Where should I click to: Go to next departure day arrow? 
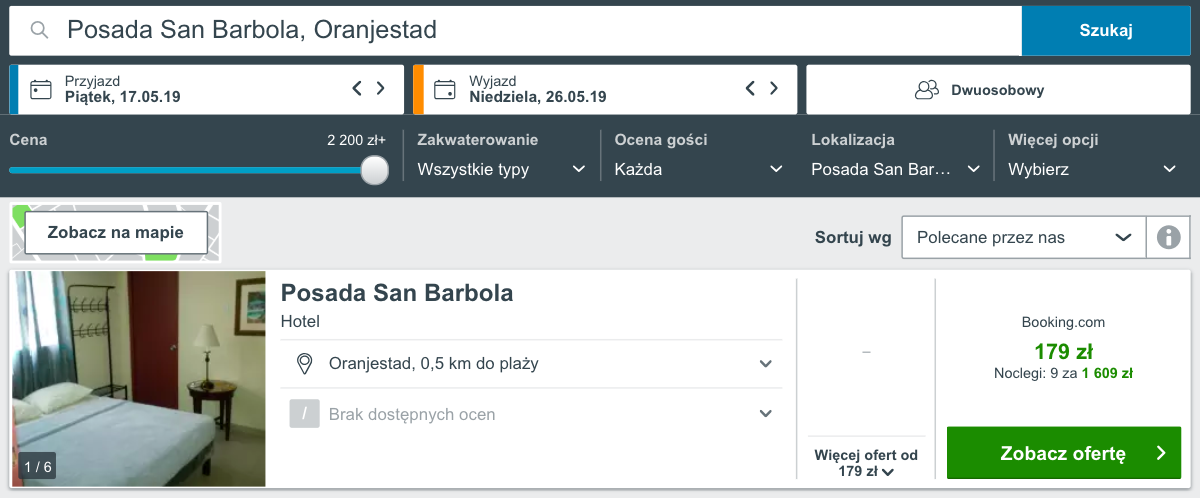pyautogui.click(x=773, y=89)
